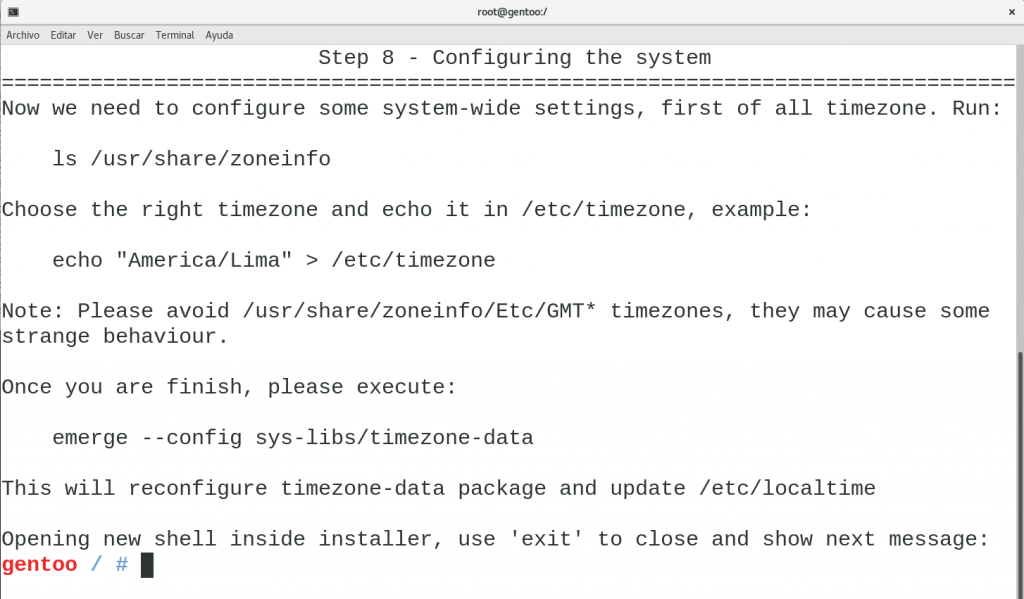Image resolution: width=1024 pixels, height=599 pixels.
Task: Open the Editar menu
Action: coord(63,35)
